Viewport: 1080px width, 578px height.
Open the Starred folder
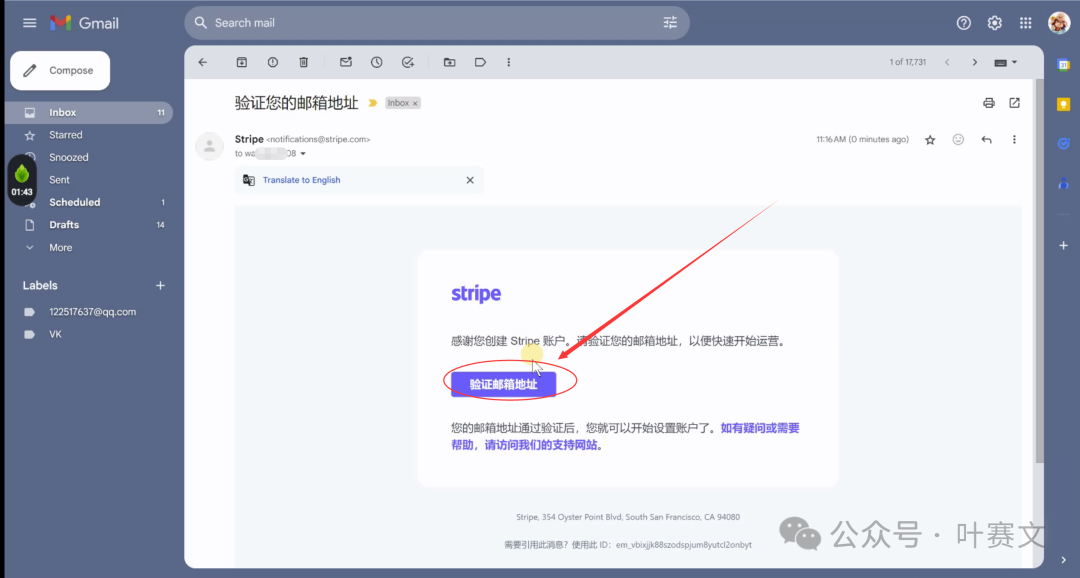66,135
